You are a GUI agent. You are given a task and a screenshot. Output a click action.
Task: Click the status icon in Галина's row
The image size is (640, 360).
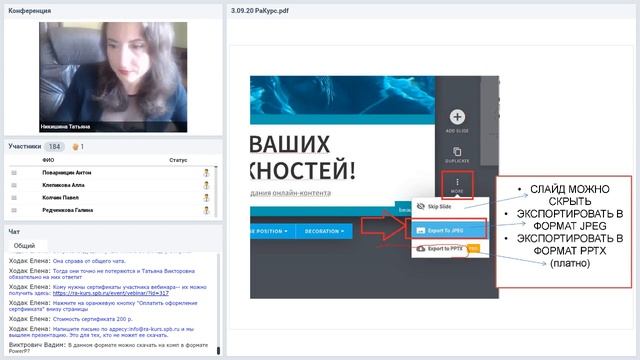coord(206,211)
